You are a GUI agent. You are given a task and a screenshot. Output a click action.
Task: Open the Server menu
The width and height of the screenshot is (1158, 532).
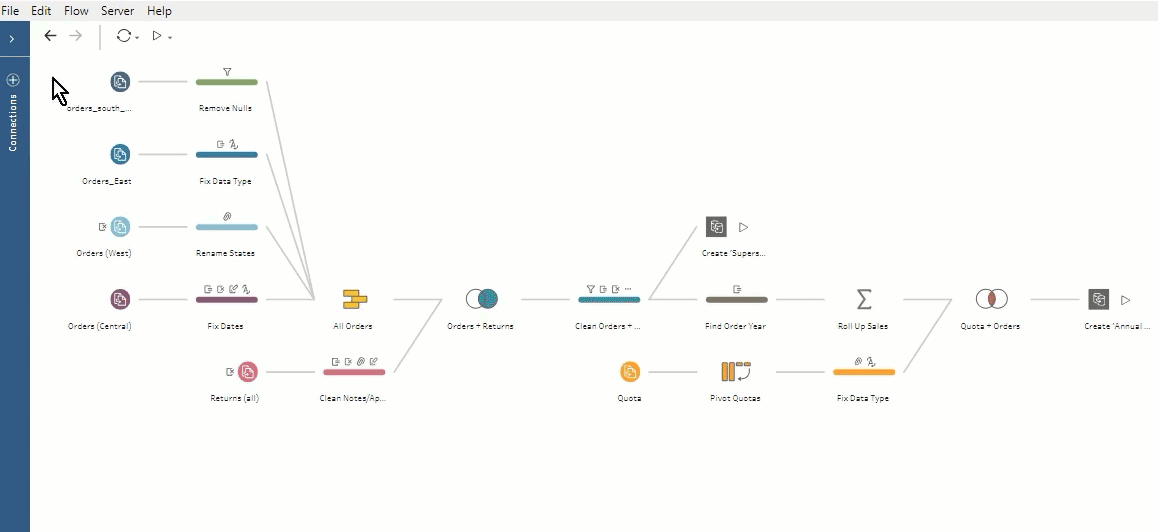[x=117, y=11]
